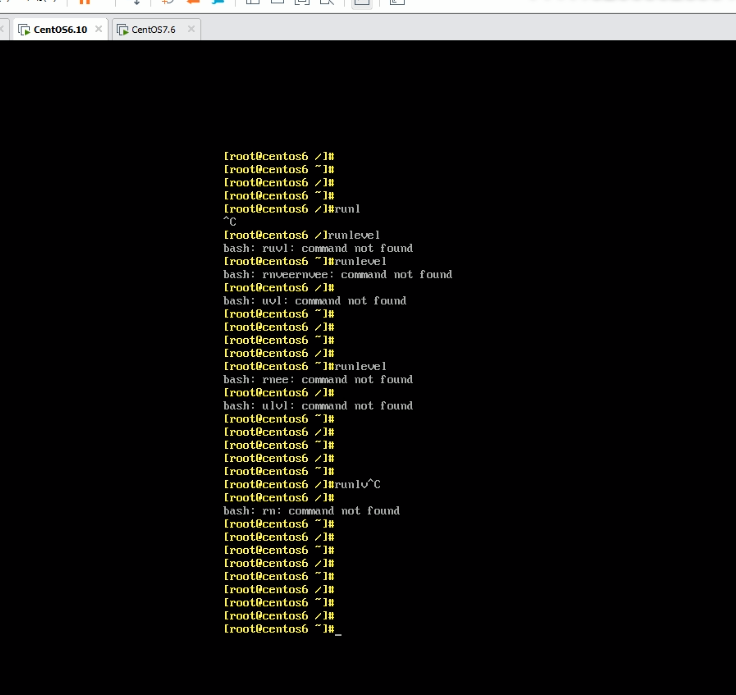
Task: Open the stretch guest display options
Action: pyautogui.click(x=397, y=2)
